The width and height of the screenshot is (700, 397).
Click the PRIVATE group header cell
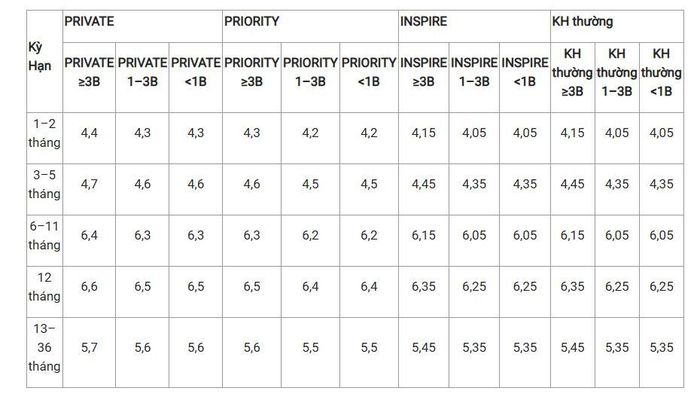pyautogui.click(x=142, y=26)
